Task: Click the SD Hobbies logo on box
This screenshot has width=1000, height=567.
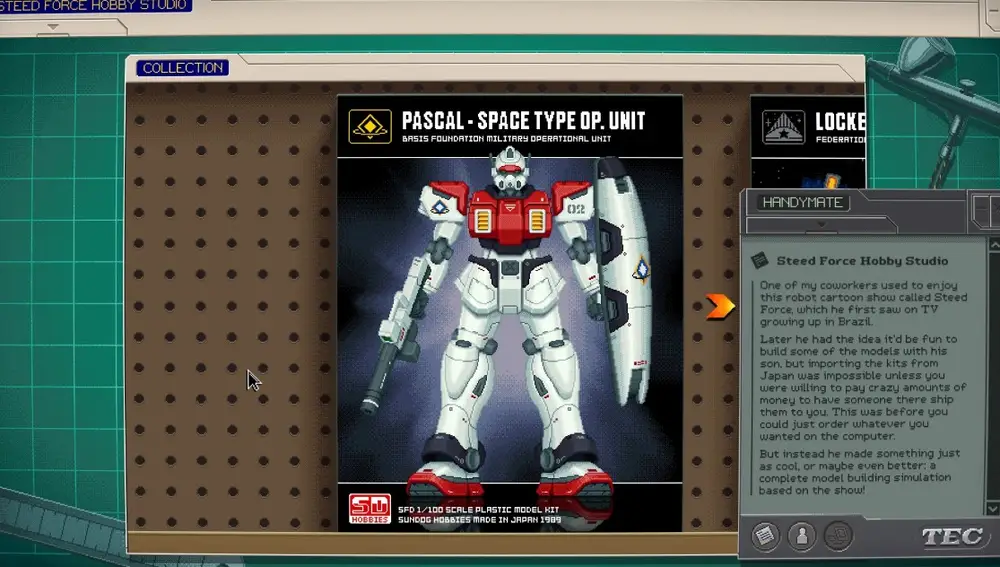Action: tap(368, 508)
